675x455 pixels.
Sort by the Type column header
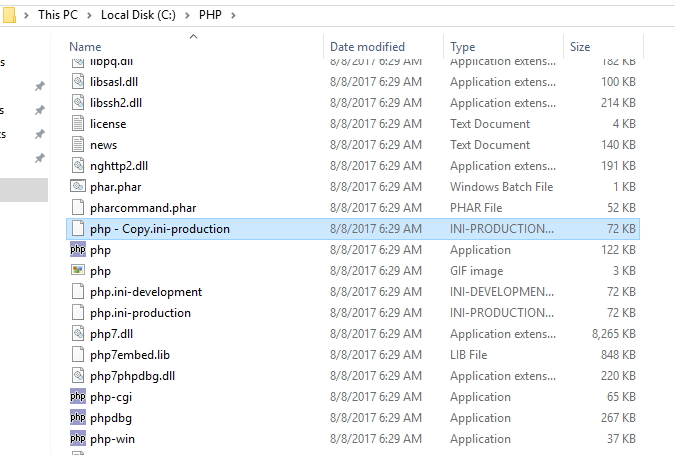coord(463,46)
